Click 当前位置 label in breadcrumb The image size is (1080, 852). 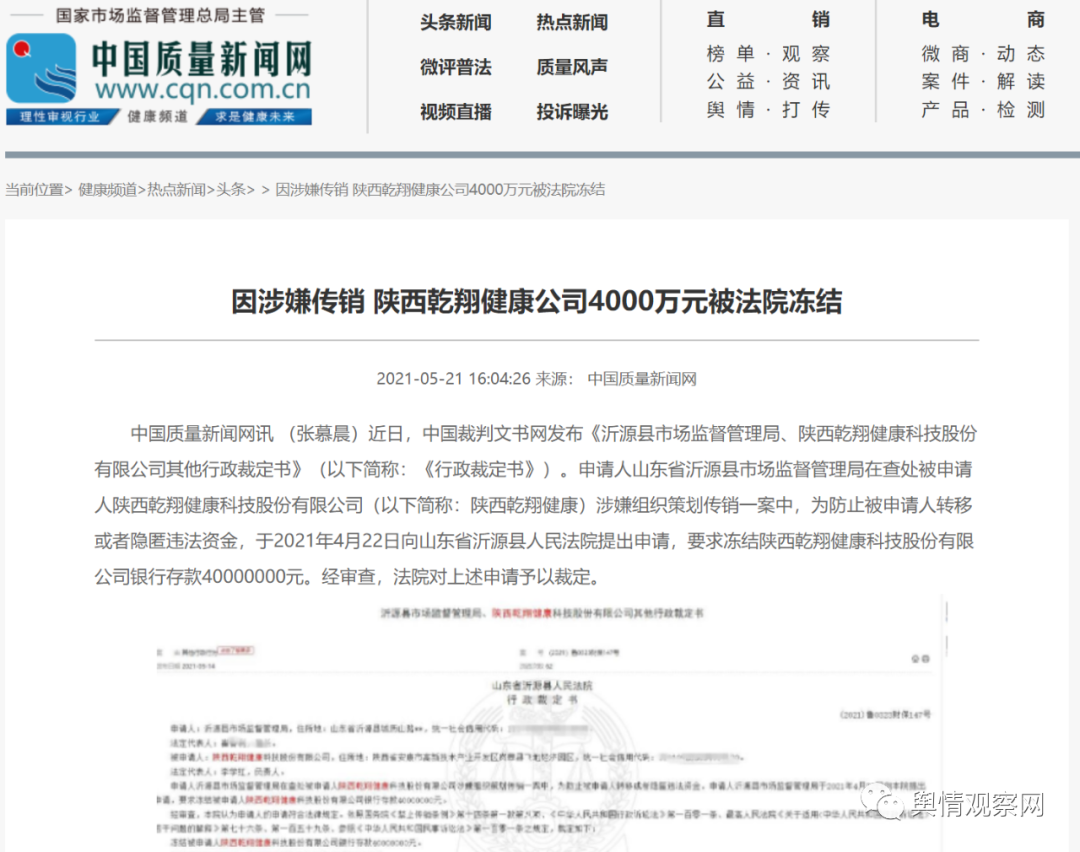coord(34,189)
